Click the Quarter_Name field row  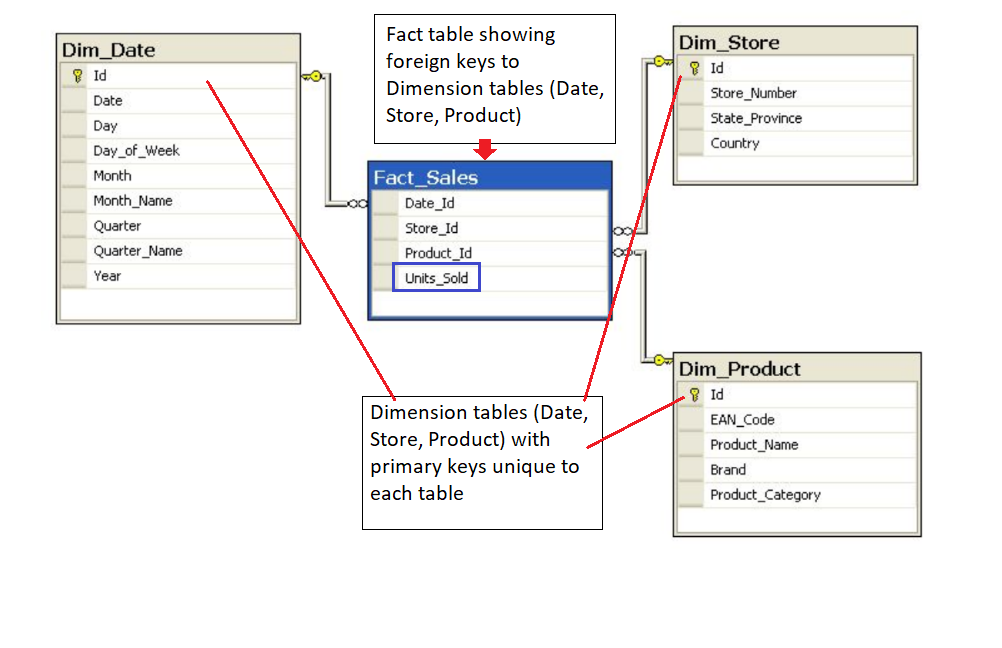coord(138,251)
